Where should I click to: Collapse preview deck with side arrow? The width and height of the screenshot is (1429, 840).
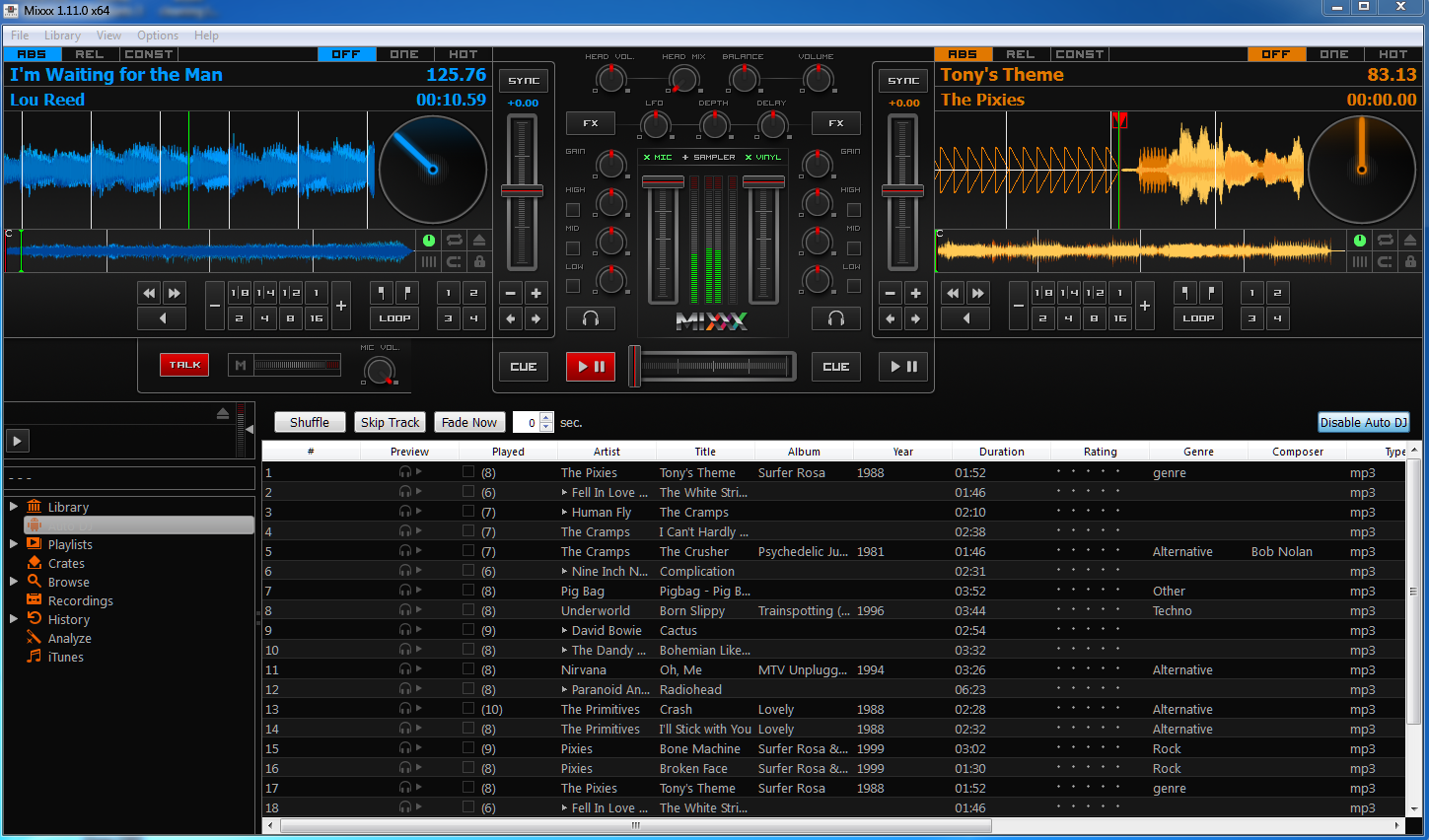[x=250, y=429]
